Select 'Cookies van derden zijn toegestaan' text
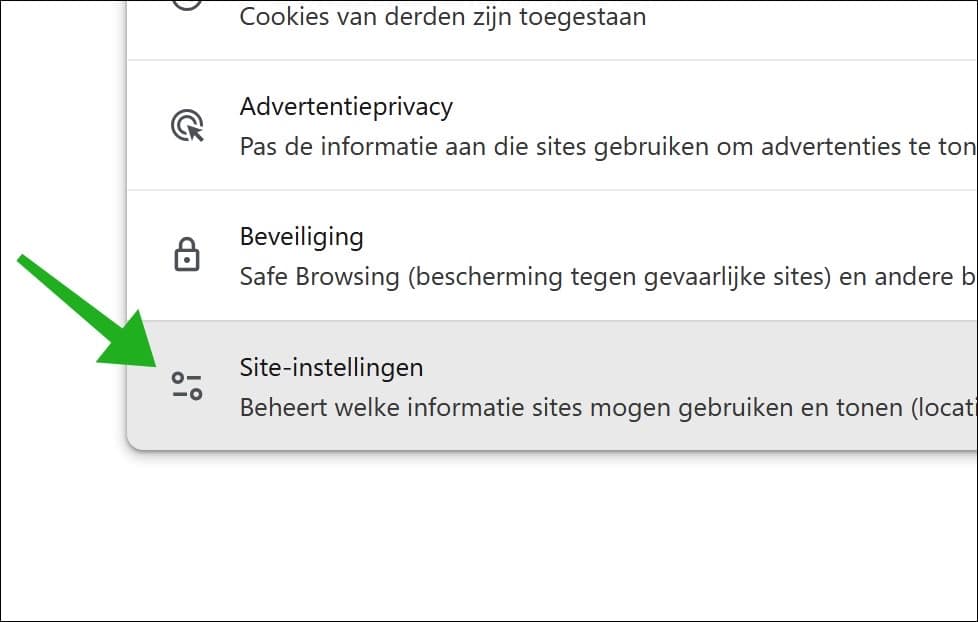Viewport: 978px width, 622px height. coord(443,17)
